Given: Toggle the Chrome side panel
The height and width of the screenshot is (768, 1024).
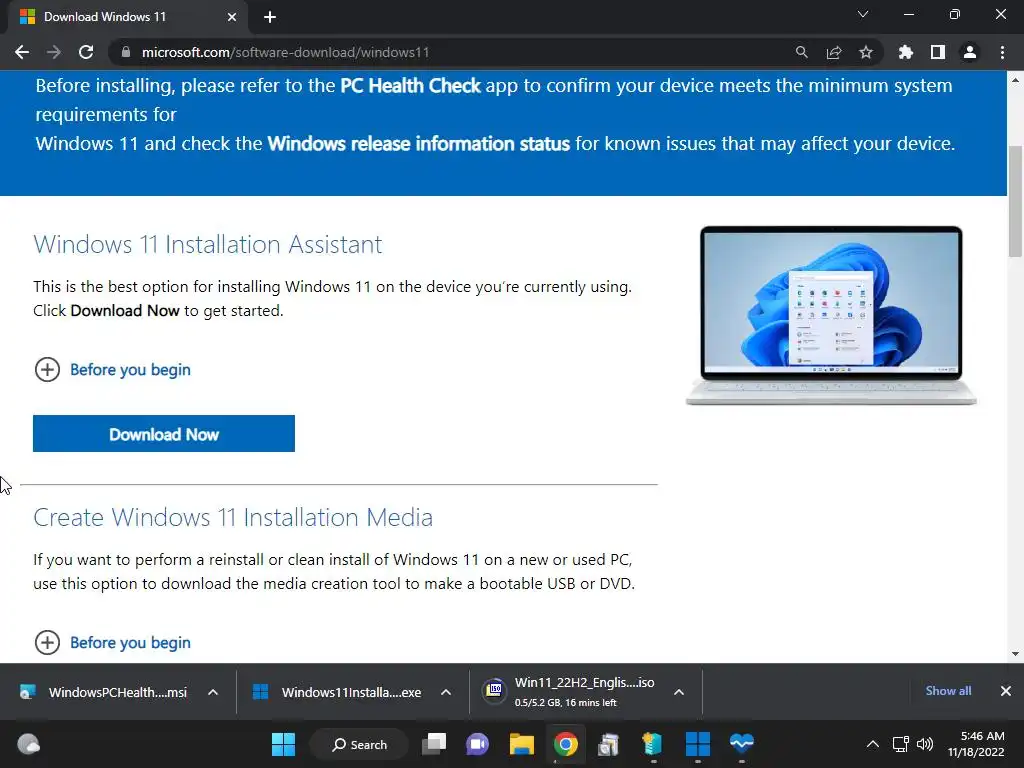Looking at the screenshot, I should pyautogui.click(x=938, y=52).
